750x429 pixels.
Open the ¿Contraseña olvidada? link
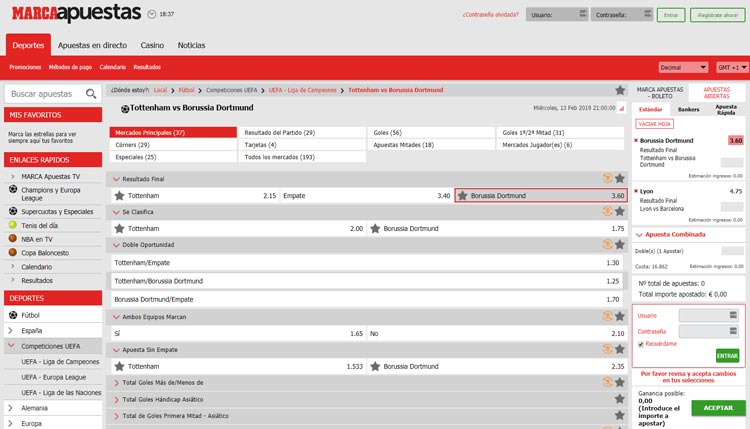tap(490, 15)
